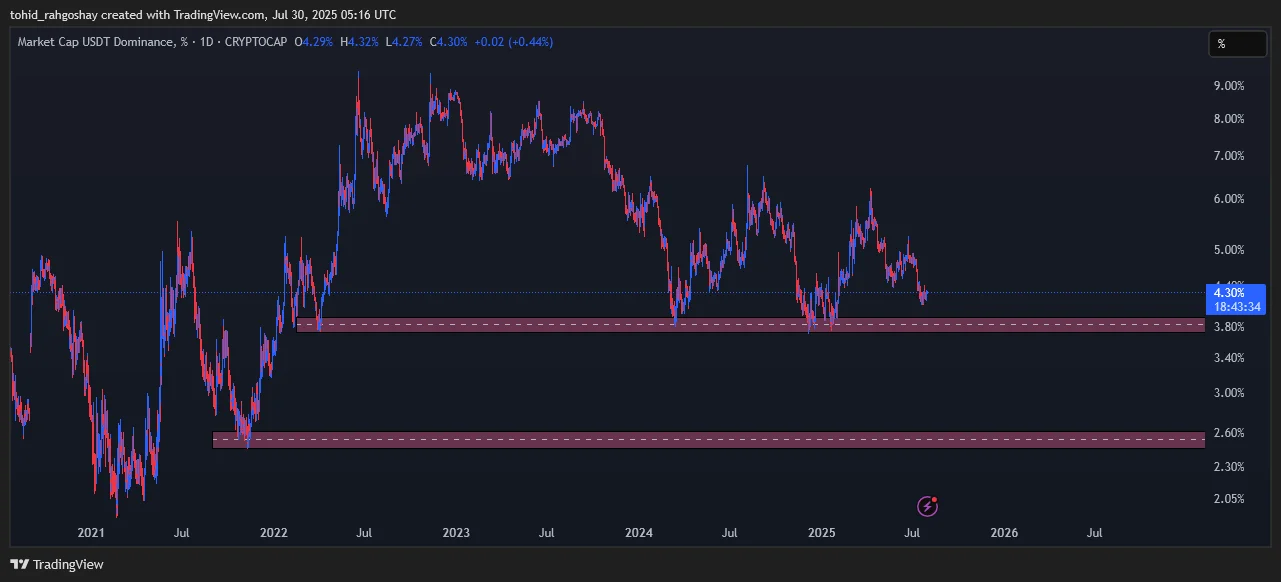1281x582 pixels.
Task: Click the 2.30% price axis label
Action: [1228, 467]
